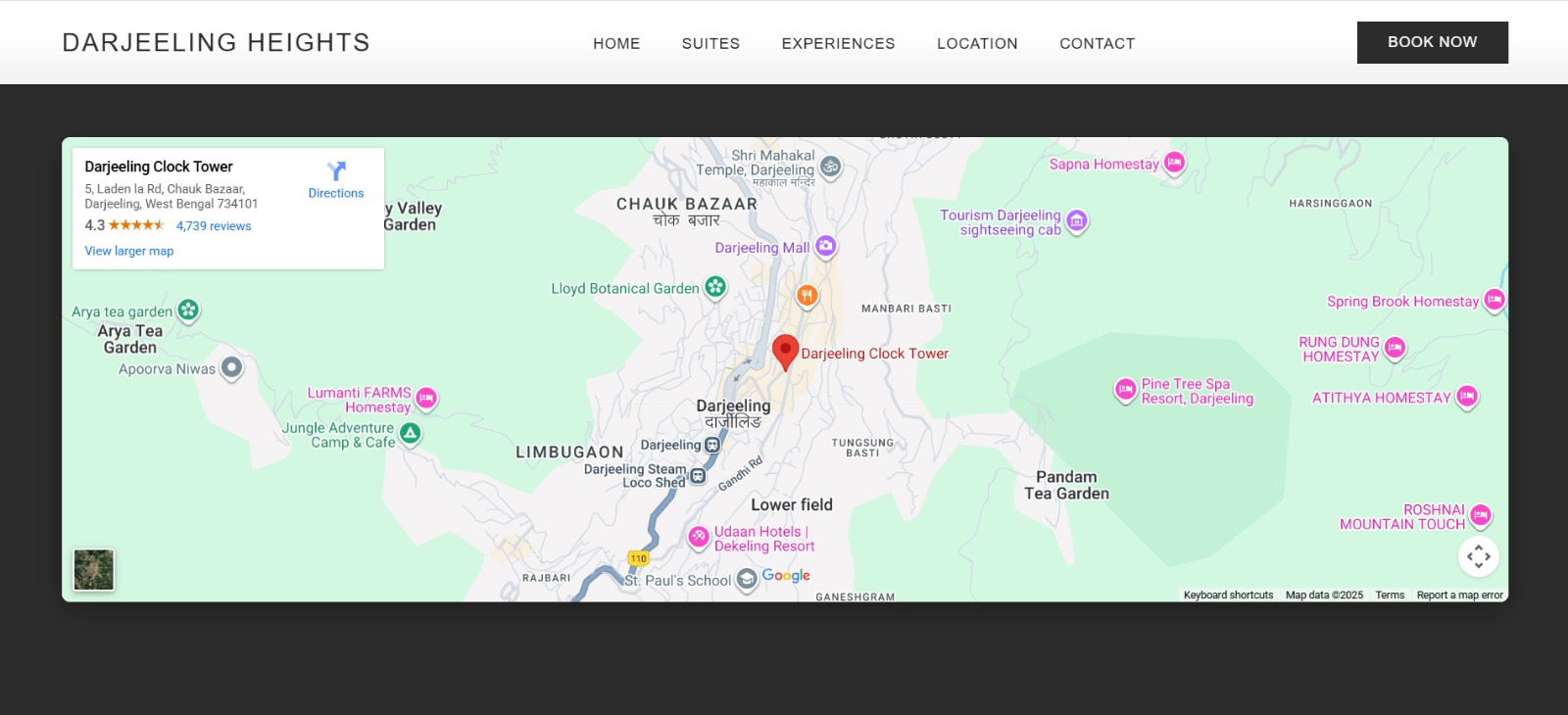This screenshot has height=715, width=1568.
Task: Click the Darjeeling Clock Tower card title
Action: (x=159, y=167)
